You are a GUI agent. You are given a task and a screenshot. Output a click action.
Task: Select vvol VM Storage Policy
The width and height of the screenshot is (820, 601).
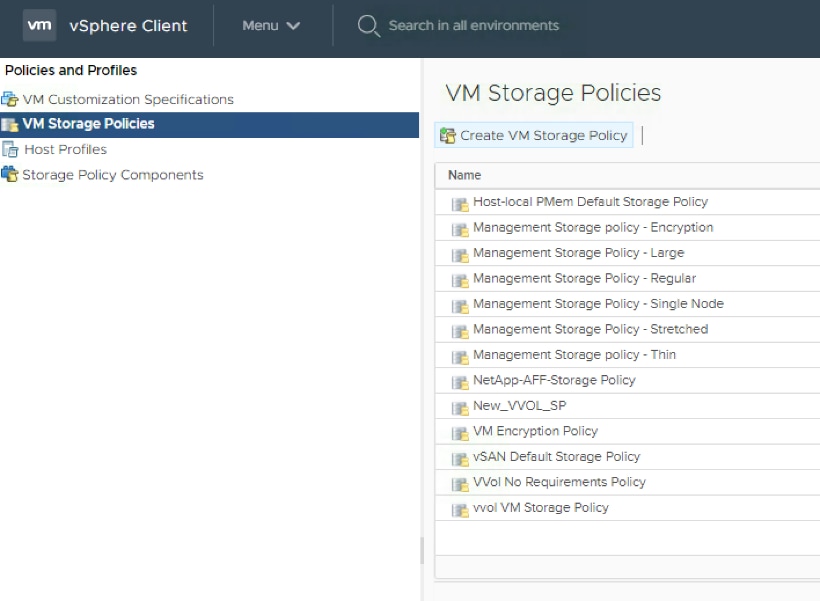tap(541, 508)
